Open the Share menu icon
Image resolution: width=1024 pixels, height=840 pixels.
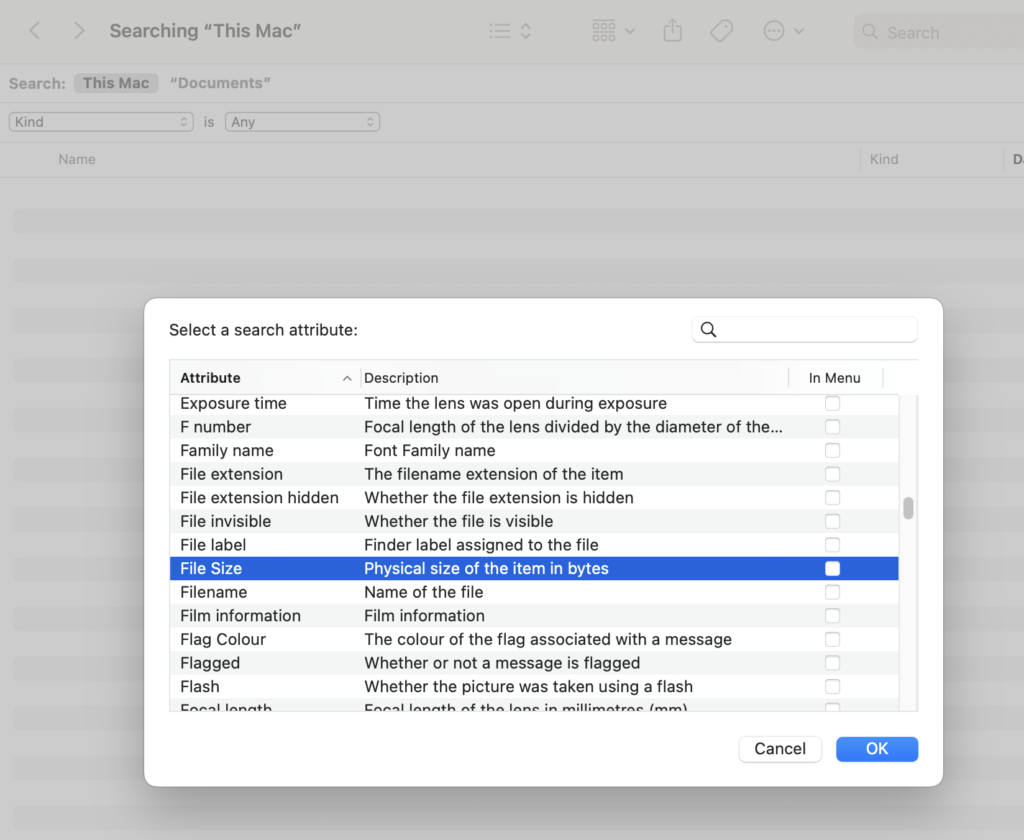[671, 31]
